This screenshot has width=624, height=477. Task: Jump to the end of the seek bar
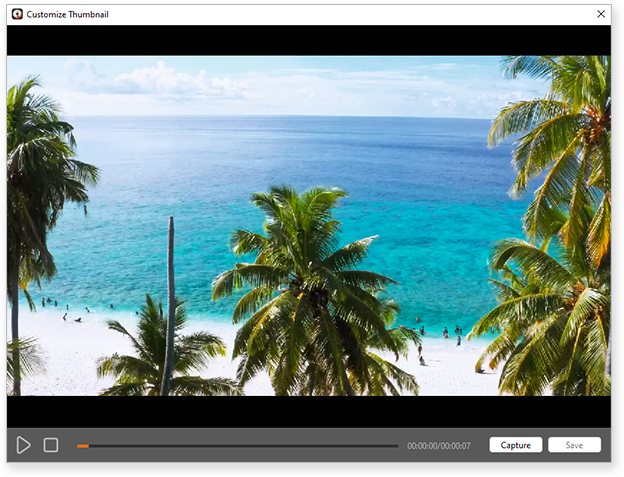(x=397, y=445)
